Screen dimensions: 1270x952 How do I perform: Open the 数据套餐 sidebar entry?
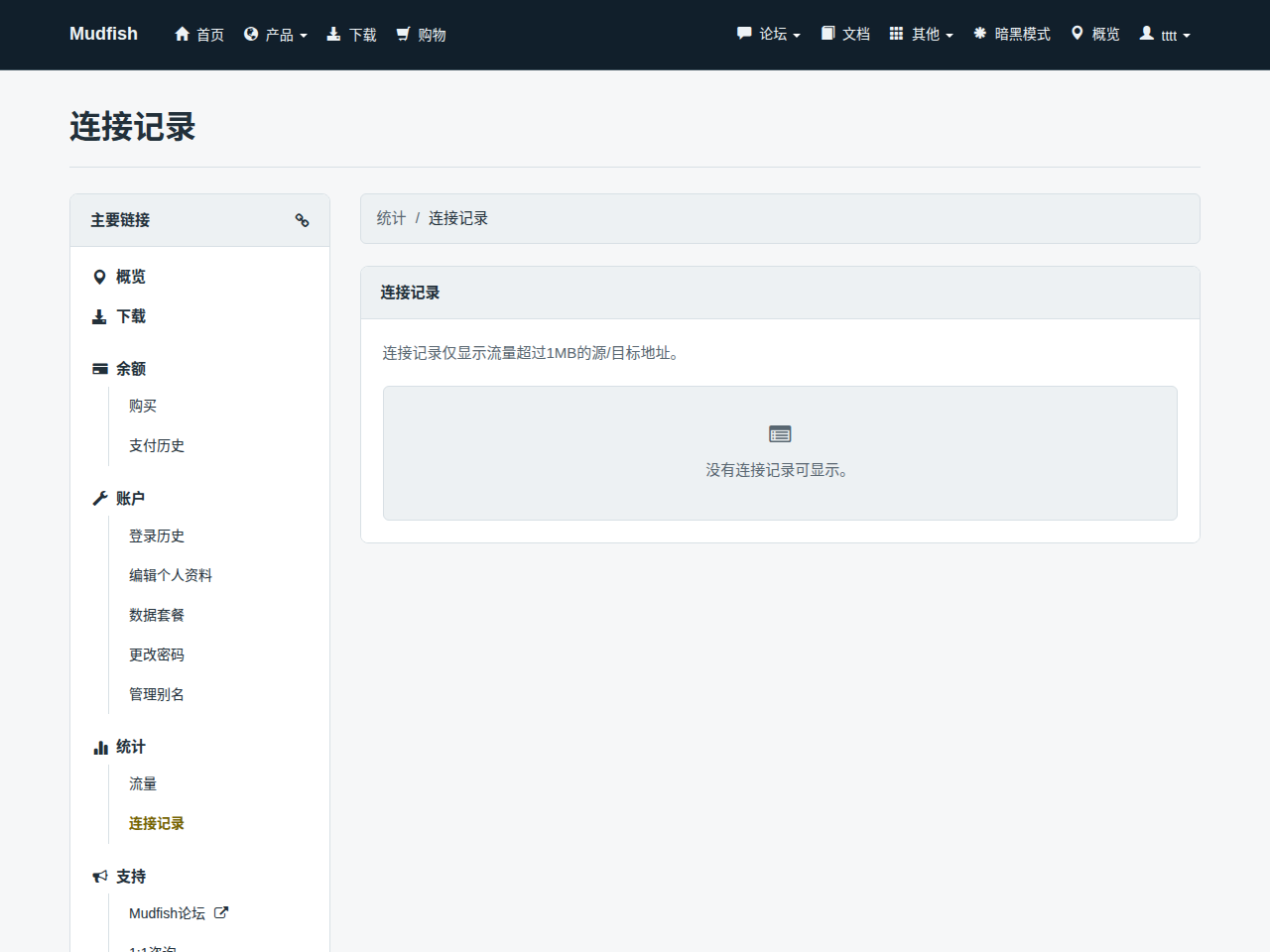[x=157, y=615]
